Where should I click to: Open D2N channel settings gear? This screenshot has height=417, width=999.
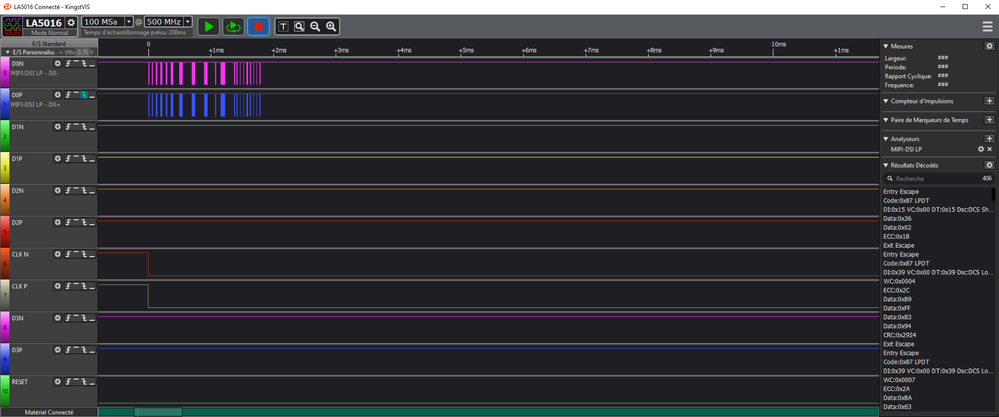57,190
